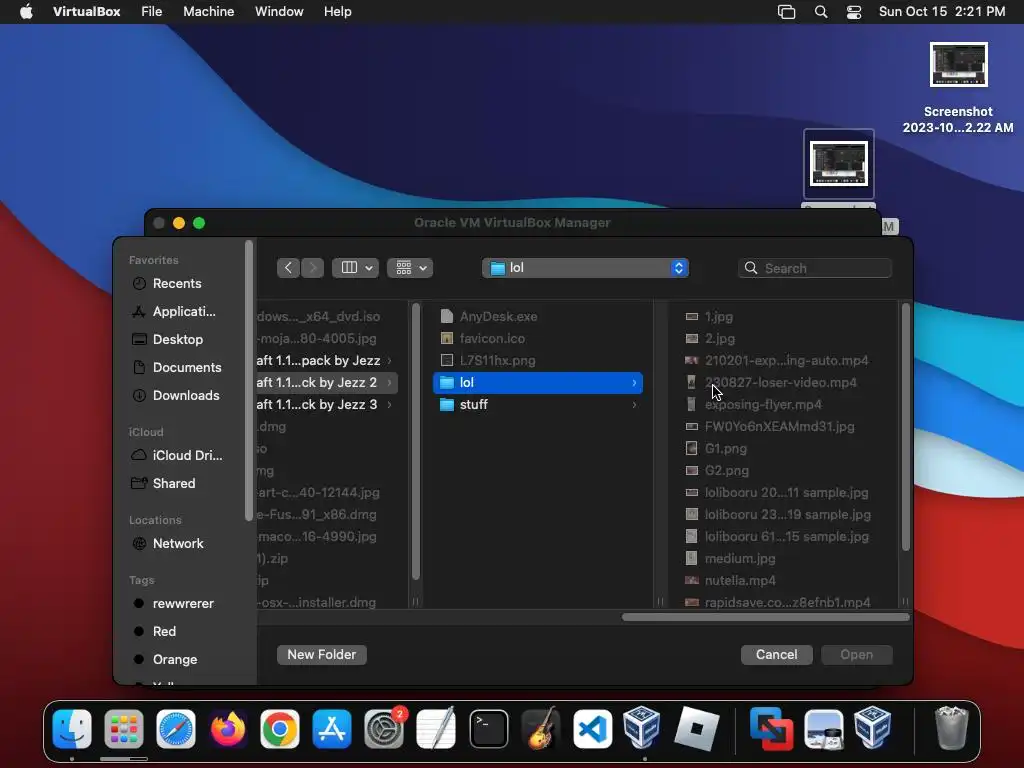Select Desktop in the sidebar
Viewport: 1024px width, 768px height.
point(178,340)
